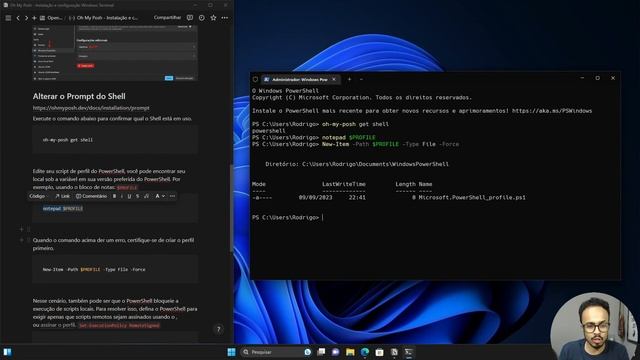Go forward with the right arrow in Notion
This screenshot has width=640, height=360.
[26, 18]
